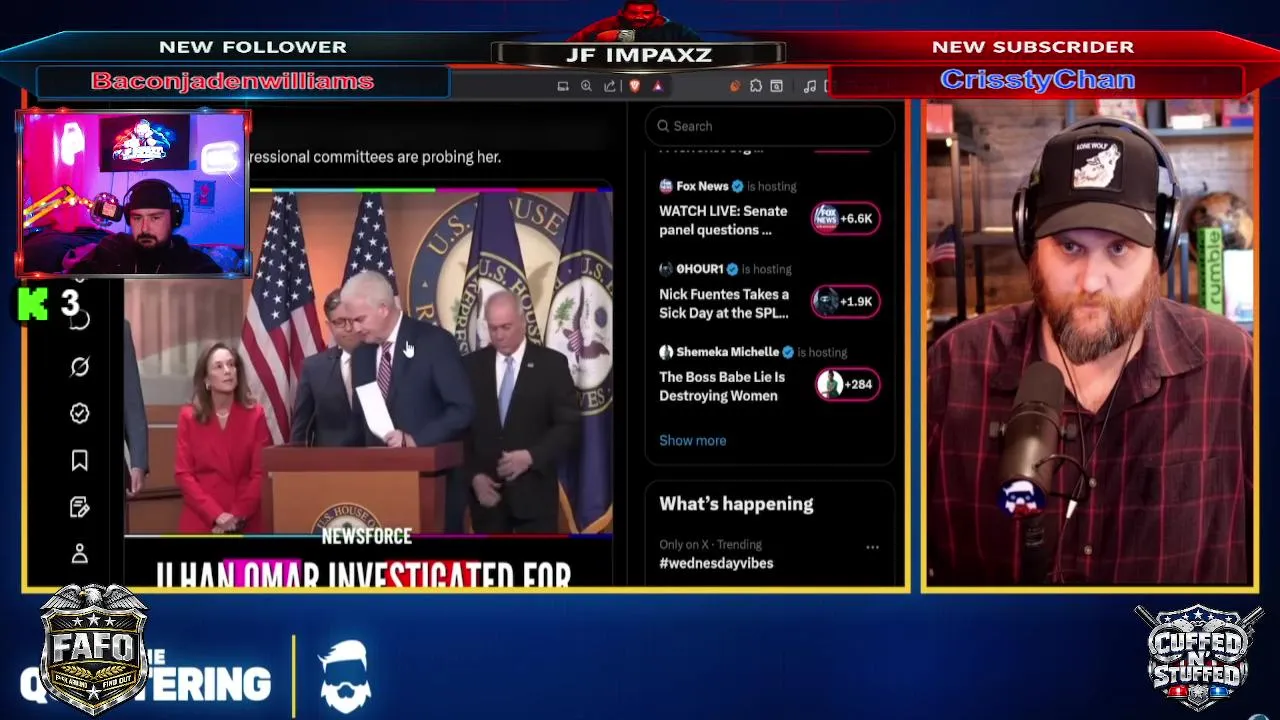The width and height of the screenshot is (1280, 720).
Task: Click the 0HOUR1 avatar icon
Action: [666, 269]
